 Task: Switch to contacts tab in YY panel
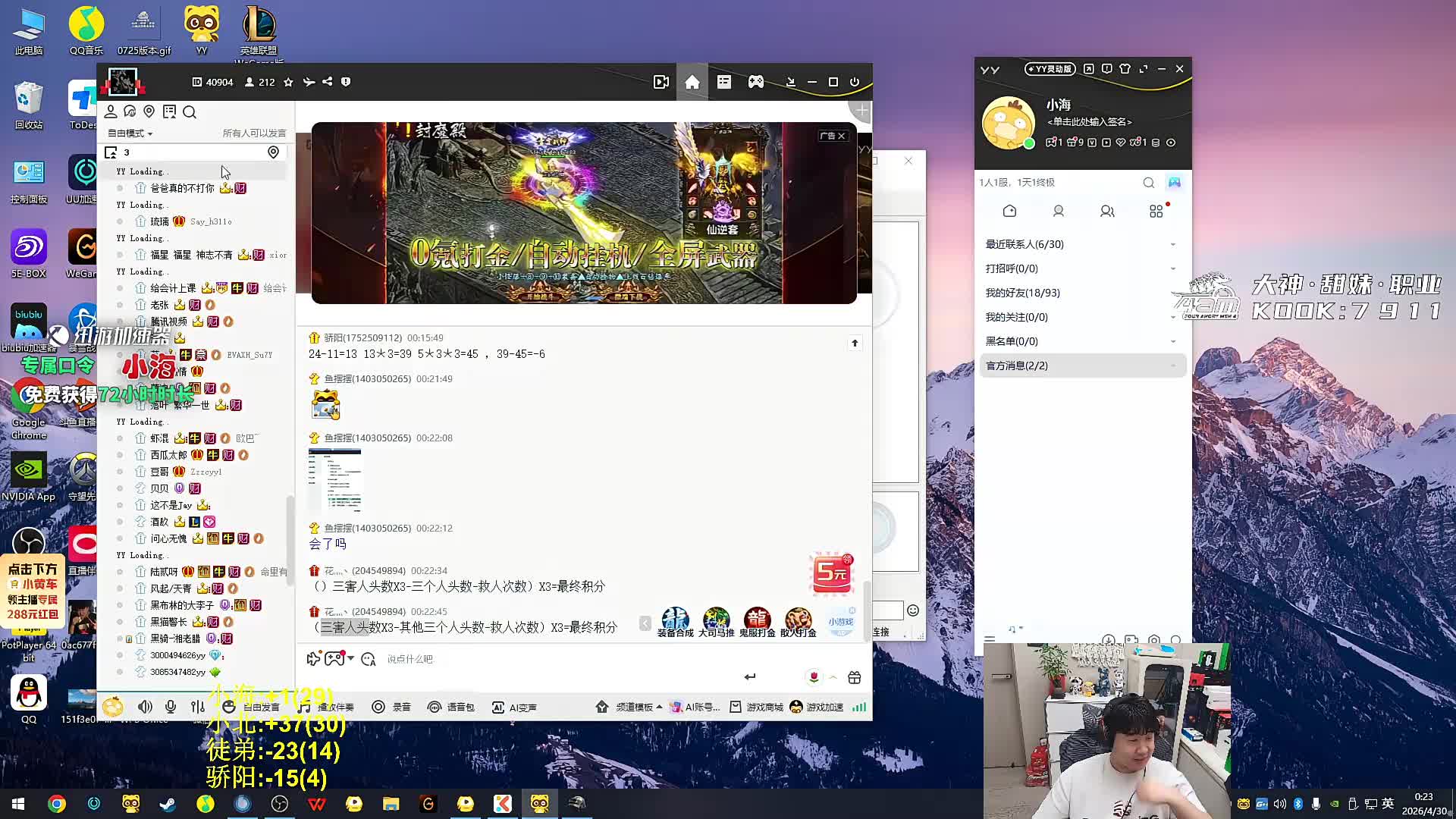[x=1058, y=212]
